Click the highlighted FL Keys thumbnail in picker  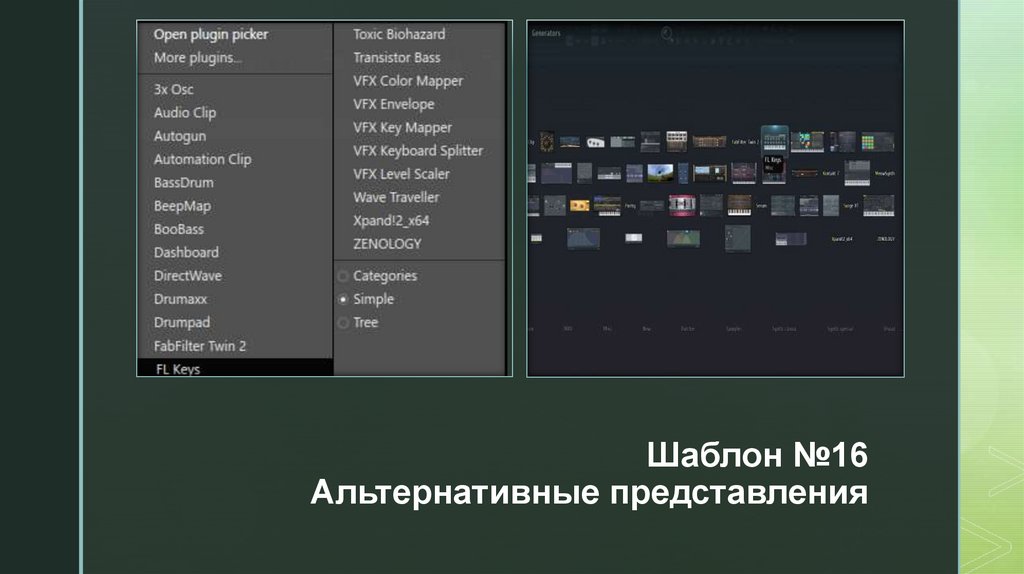(x=775, y=140)
